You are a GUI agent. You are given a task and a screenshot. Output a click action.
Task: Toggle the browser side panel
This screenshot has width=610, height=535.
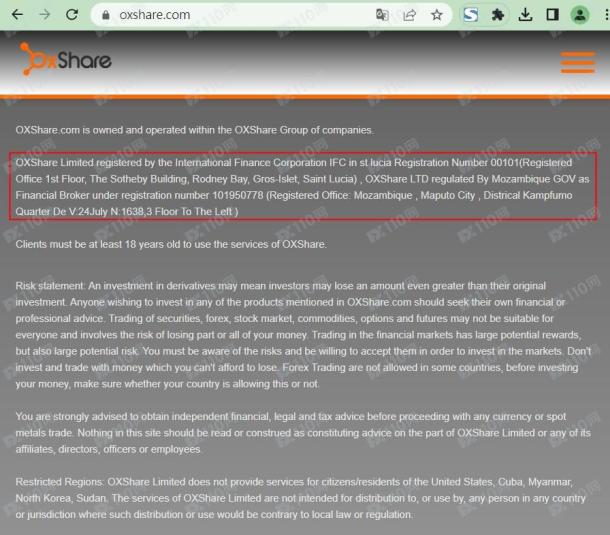point(552,15)
